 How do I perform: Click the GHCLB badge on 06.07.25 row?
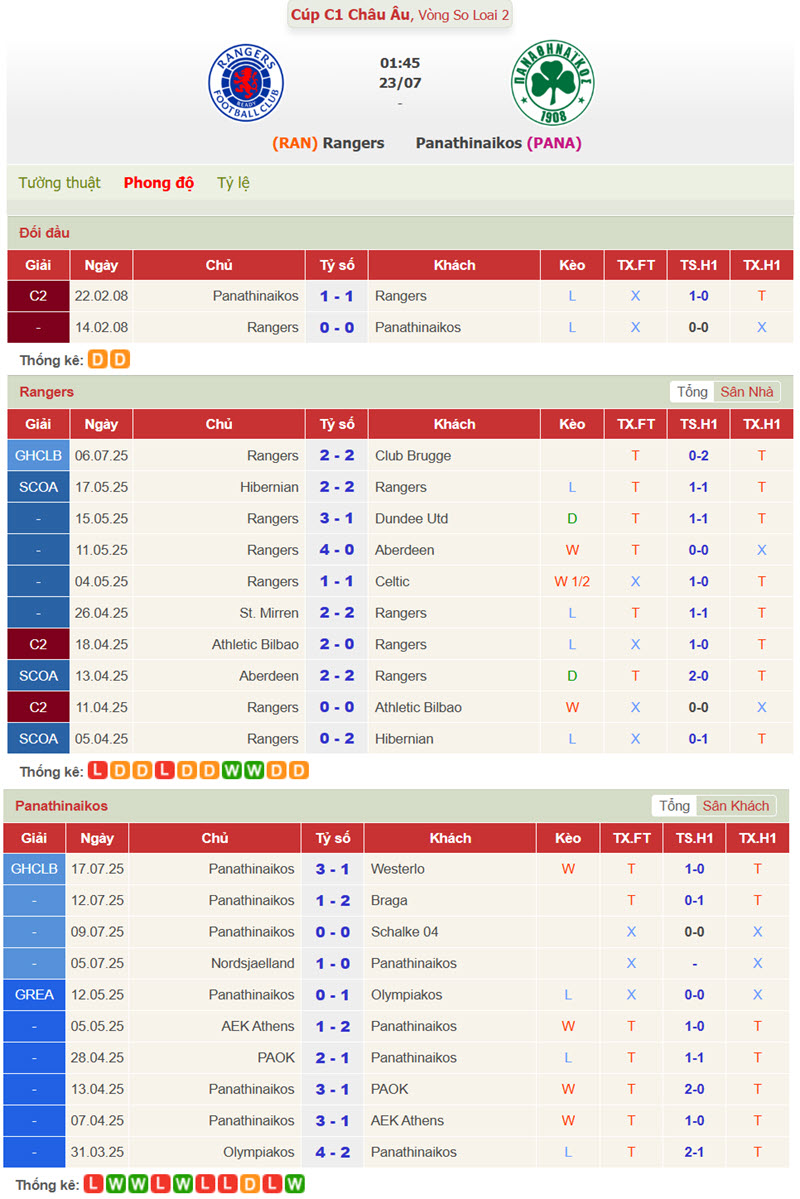pos(38,455)
